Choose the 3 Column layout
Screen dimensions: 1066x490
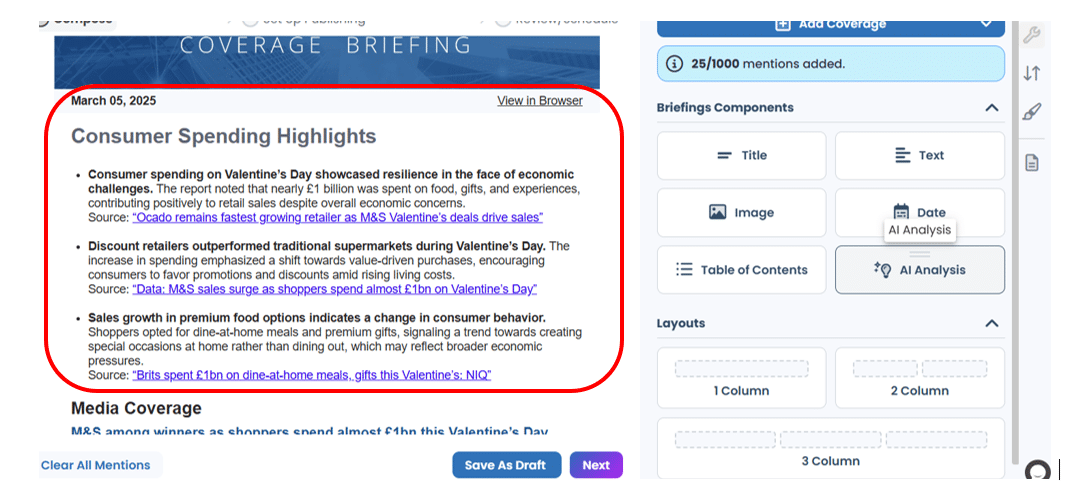point(830,449)
